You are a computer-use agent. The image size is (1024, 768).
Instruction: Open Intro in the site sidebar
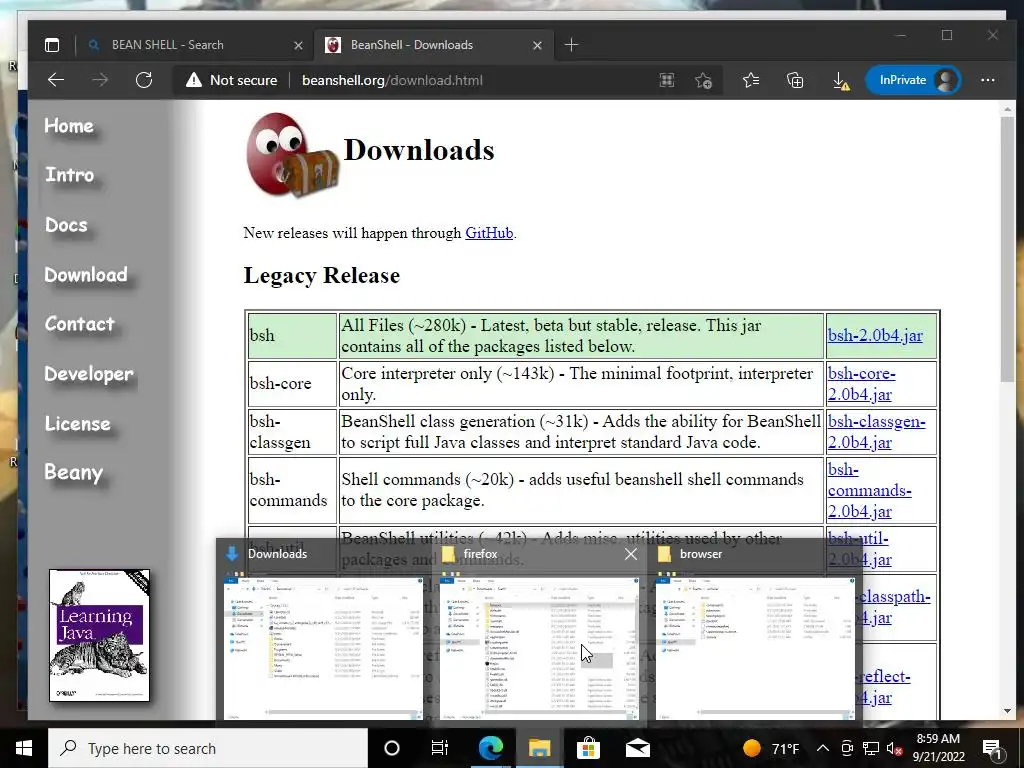point(70,175)
